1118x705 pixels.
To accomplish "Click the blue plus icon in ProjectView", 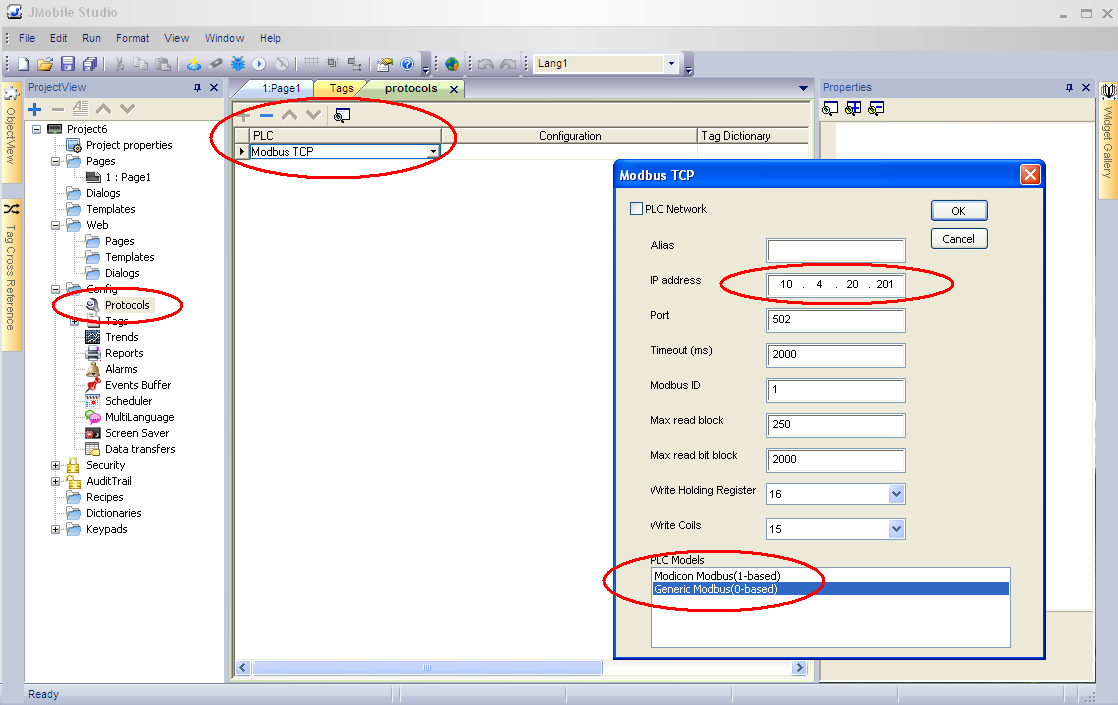I will click(x=35, y=109).
